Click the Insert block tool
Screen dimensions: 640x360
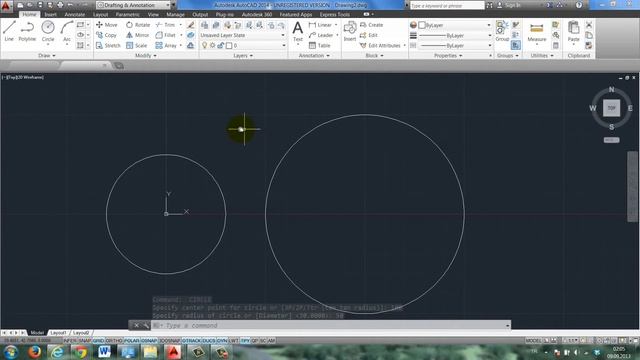coord(350,31)
